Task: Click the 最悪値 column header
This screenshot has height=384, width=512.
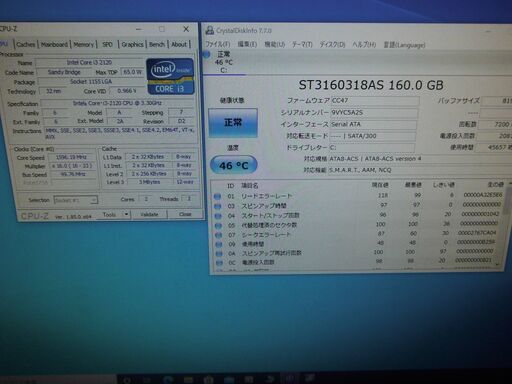Action: [x=413, y=185]
